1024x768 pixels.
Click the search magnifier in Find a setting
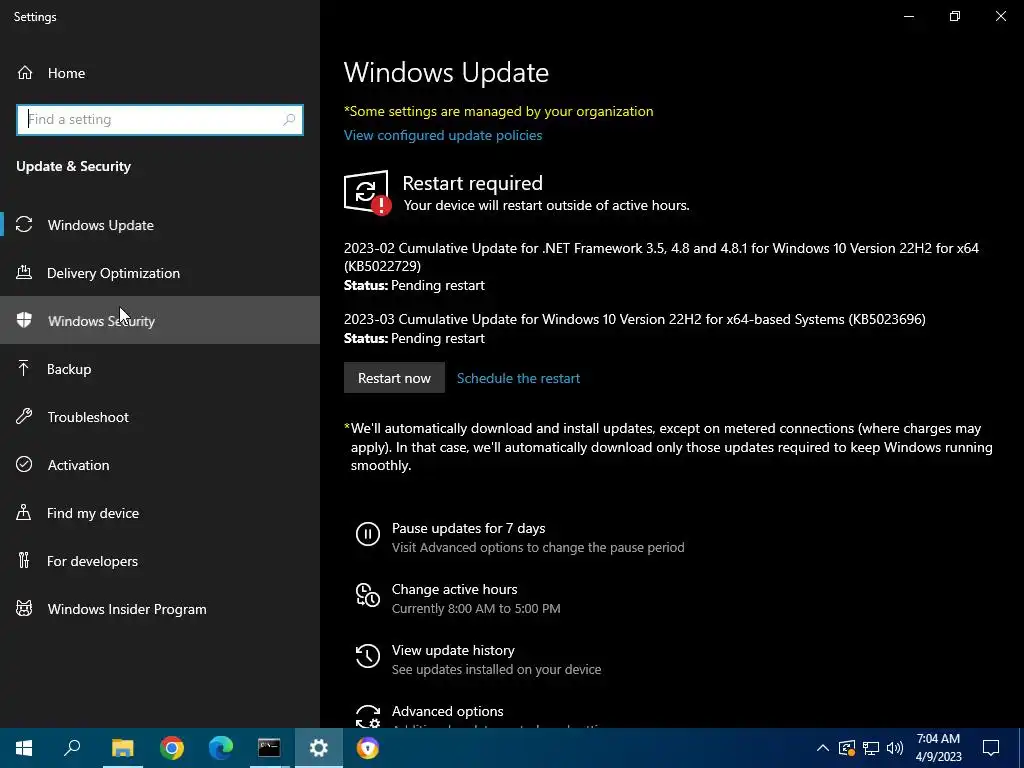289,120
